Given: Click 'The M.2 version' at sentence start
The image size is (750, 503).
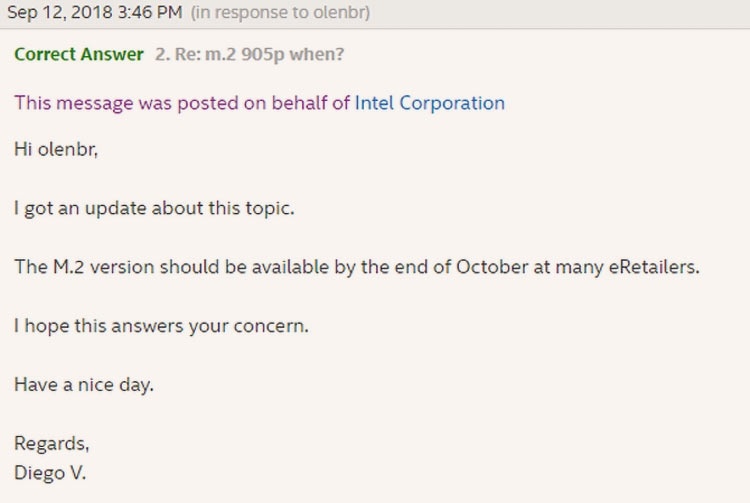Looking at the screenshot, I should pos(74,267).
